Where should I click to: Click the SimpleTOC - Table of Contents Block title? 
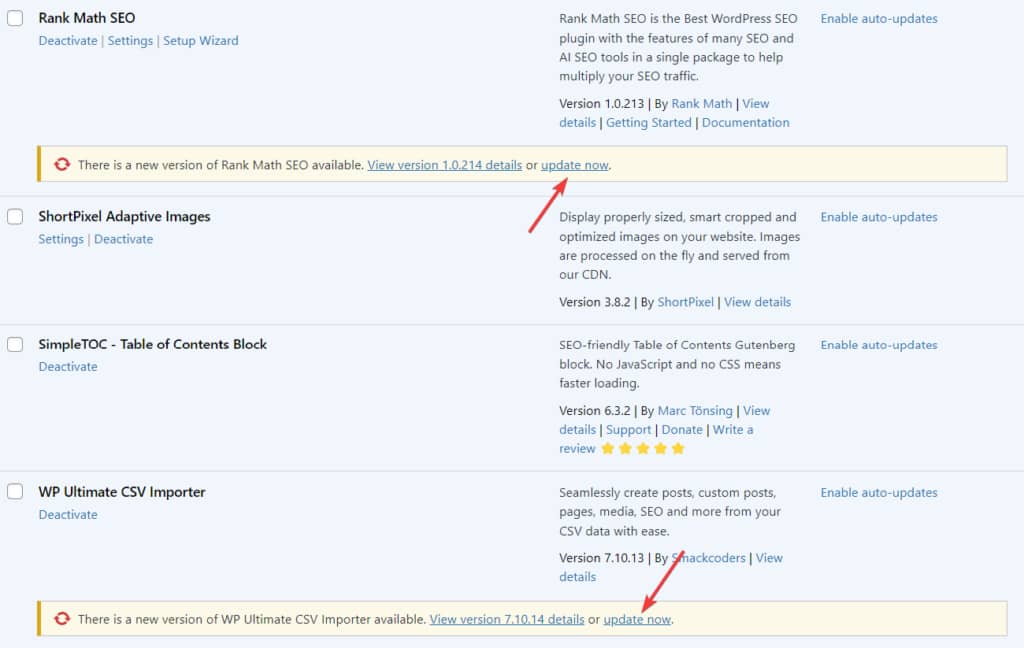pyautogui.click(x=152, y=344)
